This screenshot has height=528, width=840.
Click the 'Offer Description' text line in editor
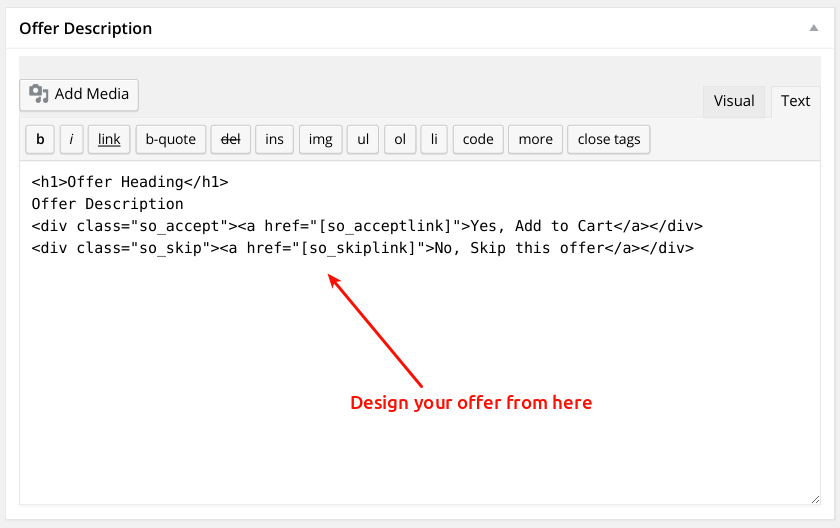[107, 204]
